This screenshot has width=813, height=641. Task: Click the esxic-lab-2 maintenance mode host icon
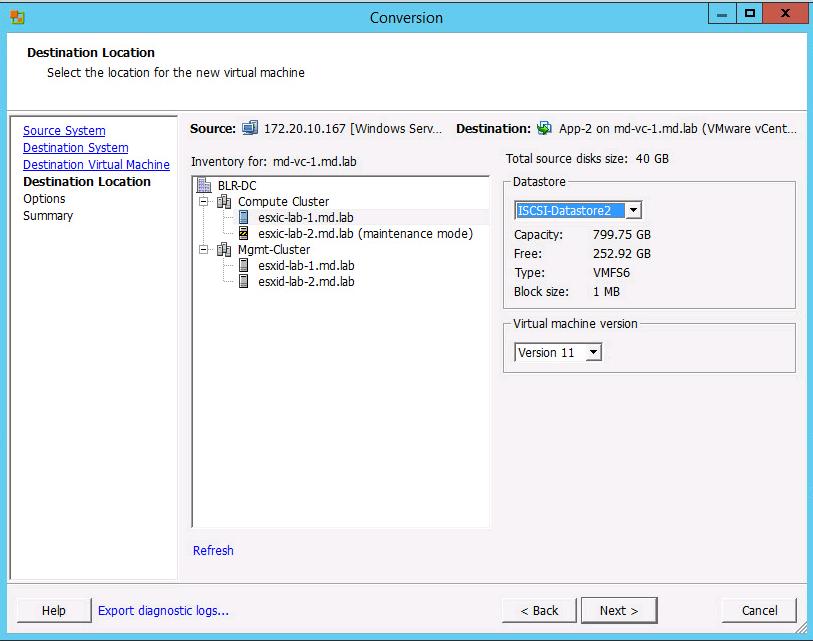(x=244, y=233)
